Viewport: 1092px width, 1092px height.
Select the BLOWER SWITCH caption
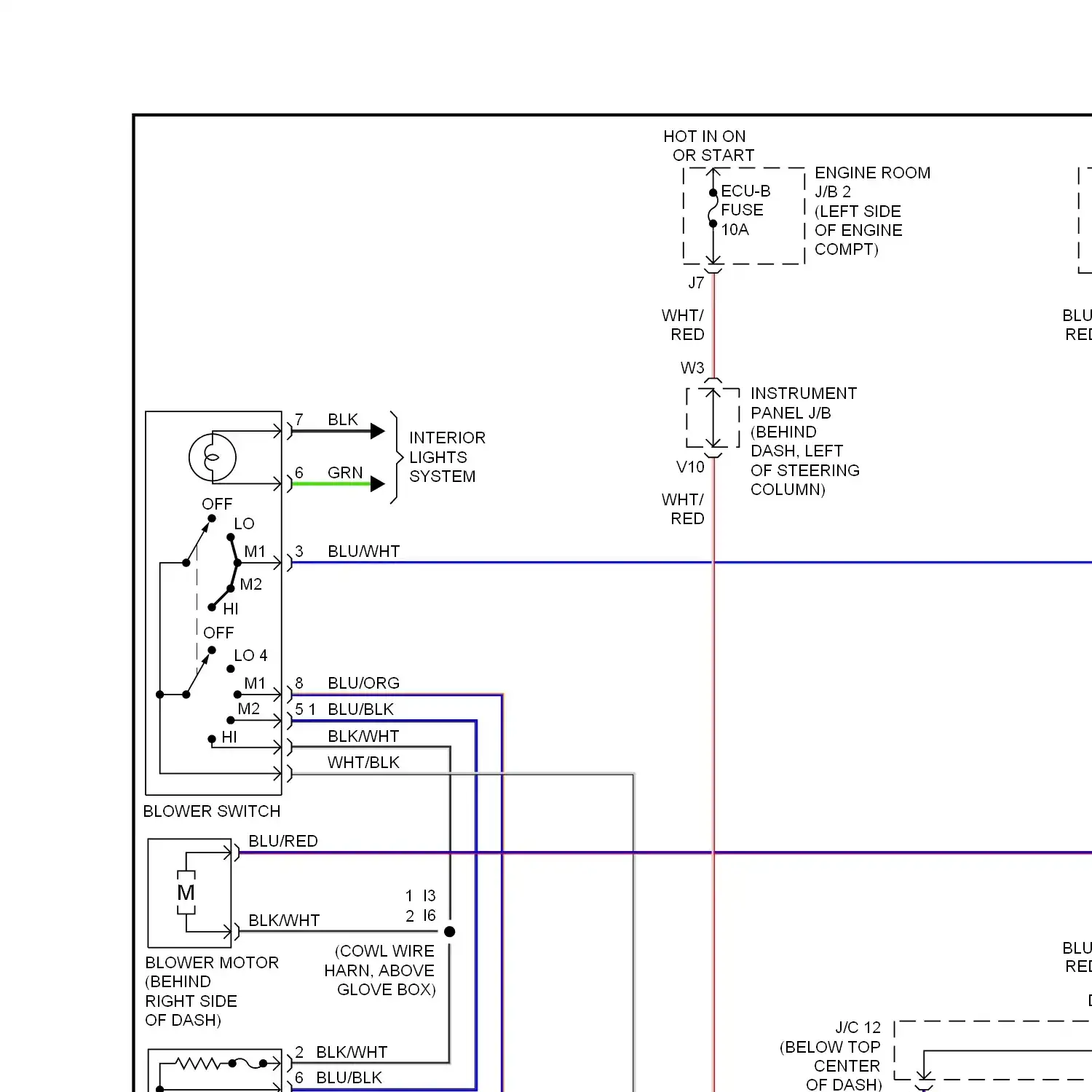pyautogui.click(x=212, y=812)
